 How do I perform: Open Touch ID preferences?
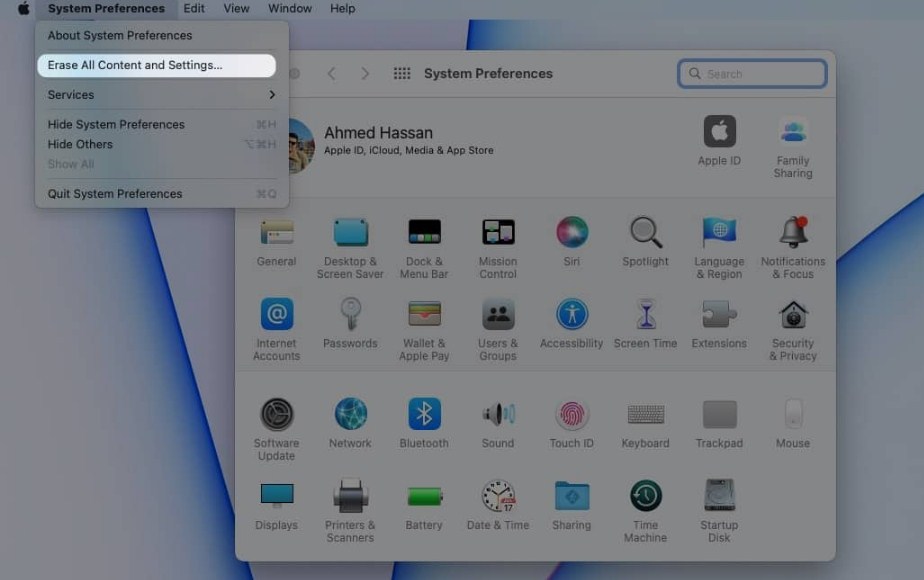pos(572,423)
